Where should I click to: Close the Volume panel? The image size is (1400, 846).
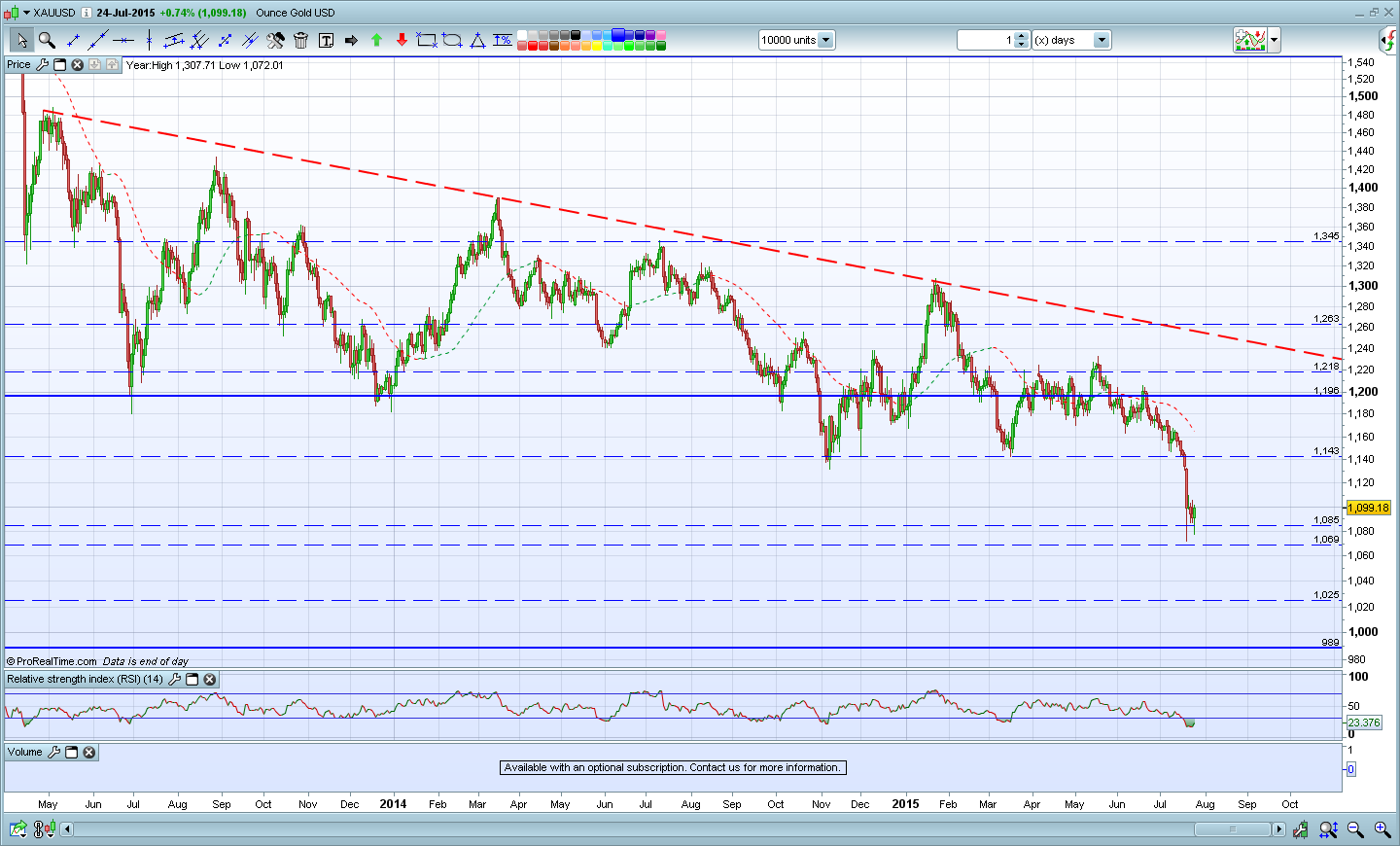coord(88,753)
